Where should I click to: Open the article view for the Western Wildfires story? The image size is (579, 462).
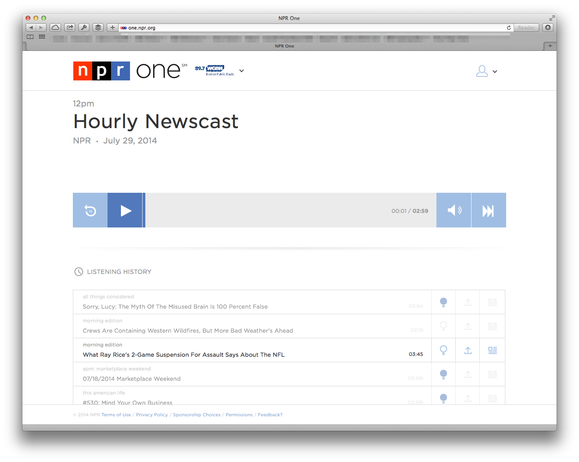pyautogui.click(x=492, y=326)
